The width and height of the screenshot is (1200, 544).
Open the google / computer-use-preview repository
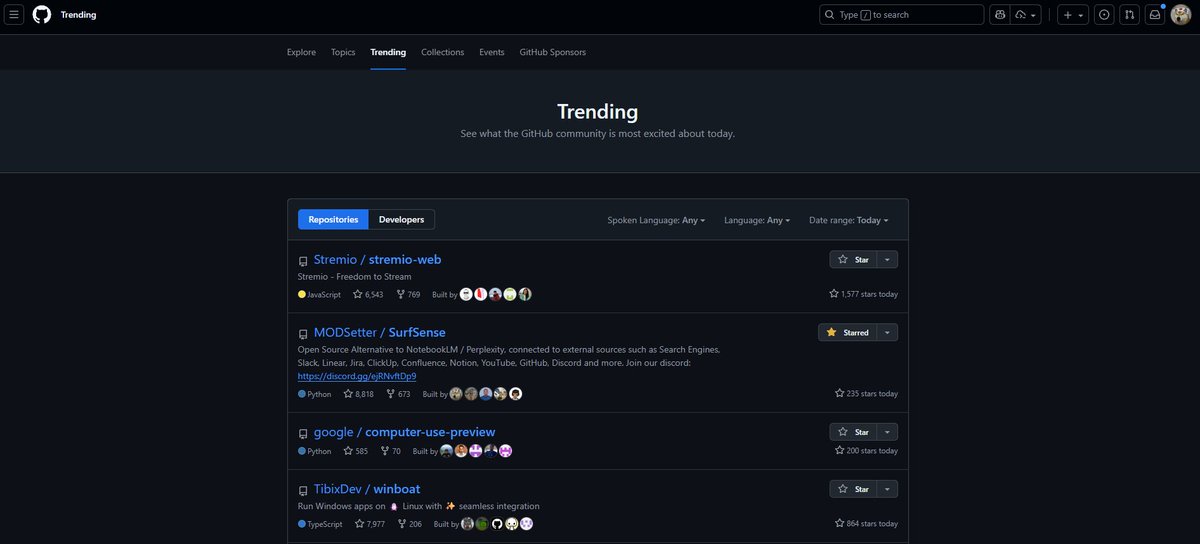click(x=404, y=433)
